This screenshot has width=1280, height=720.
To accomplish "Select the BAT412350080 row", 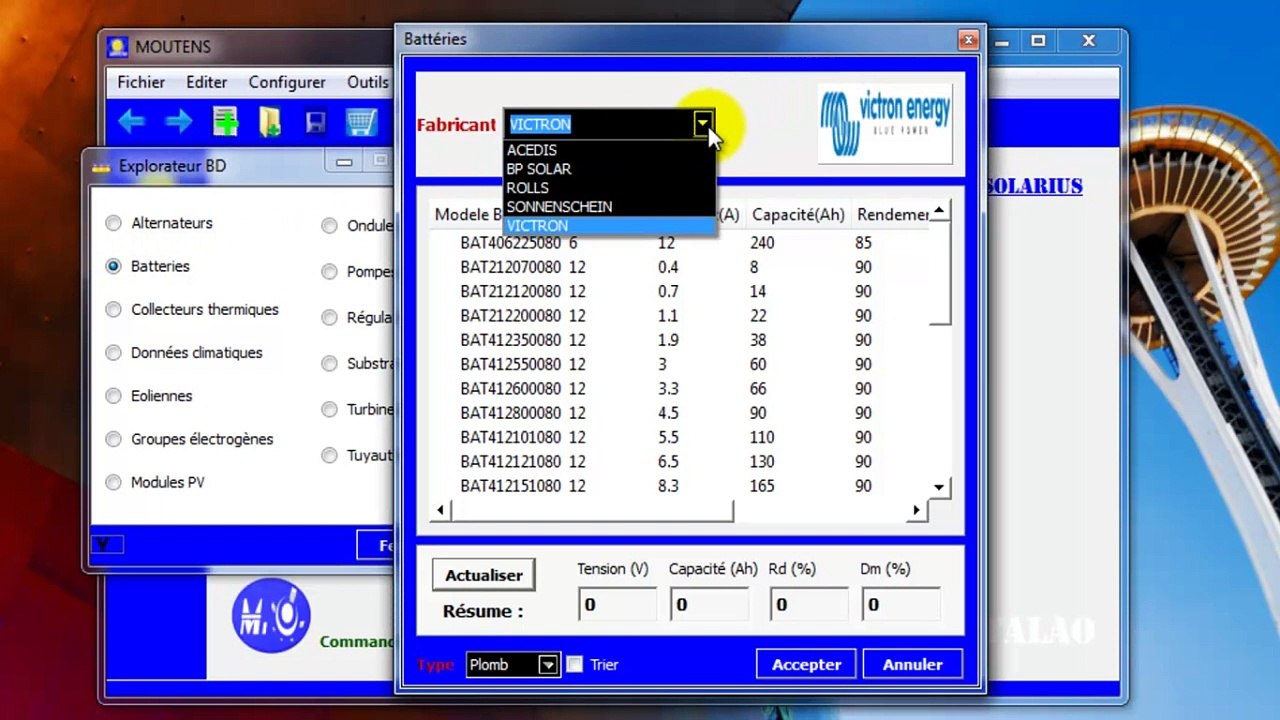I will click(680, 340).
